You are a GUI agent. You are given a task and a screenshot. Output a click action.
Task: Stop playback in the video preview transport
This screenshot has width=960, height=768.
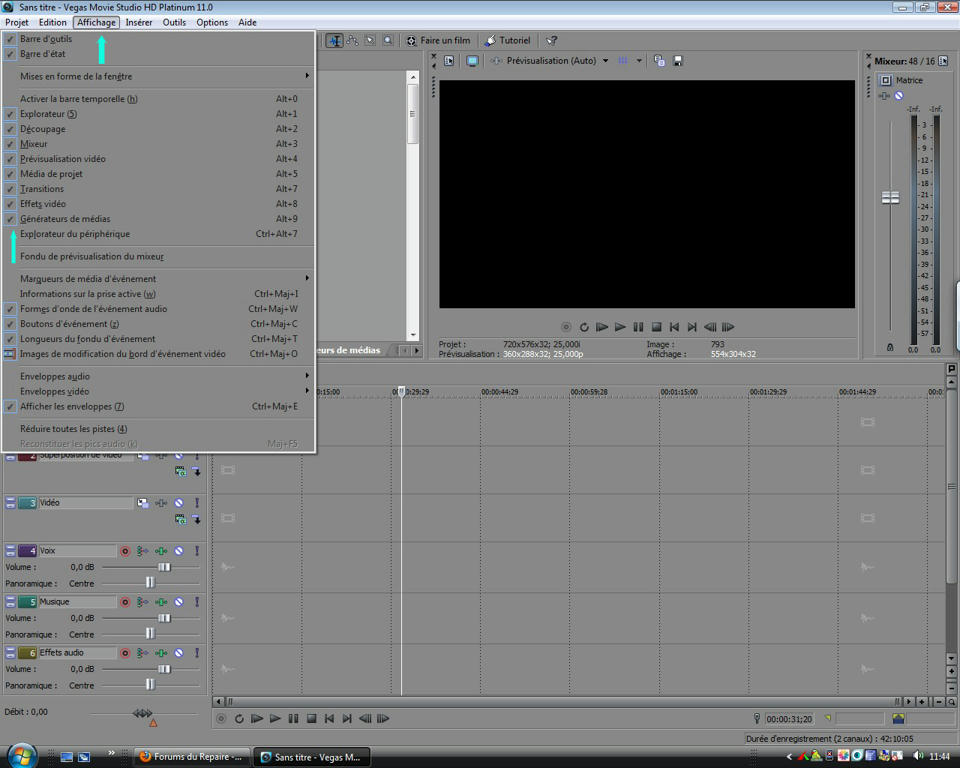(x=656, y=327)
